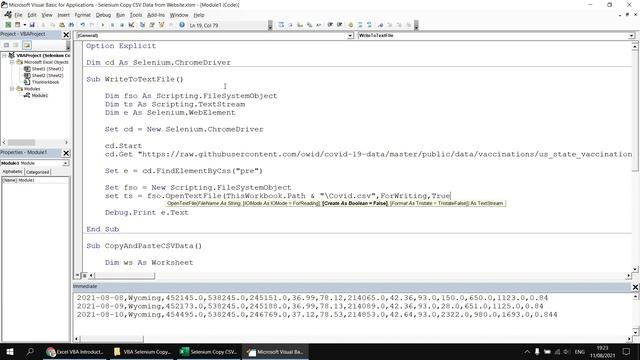Click the List Properties/Methods icon
The width and height of the screenshot is (640, 360).
pos(281,25)
